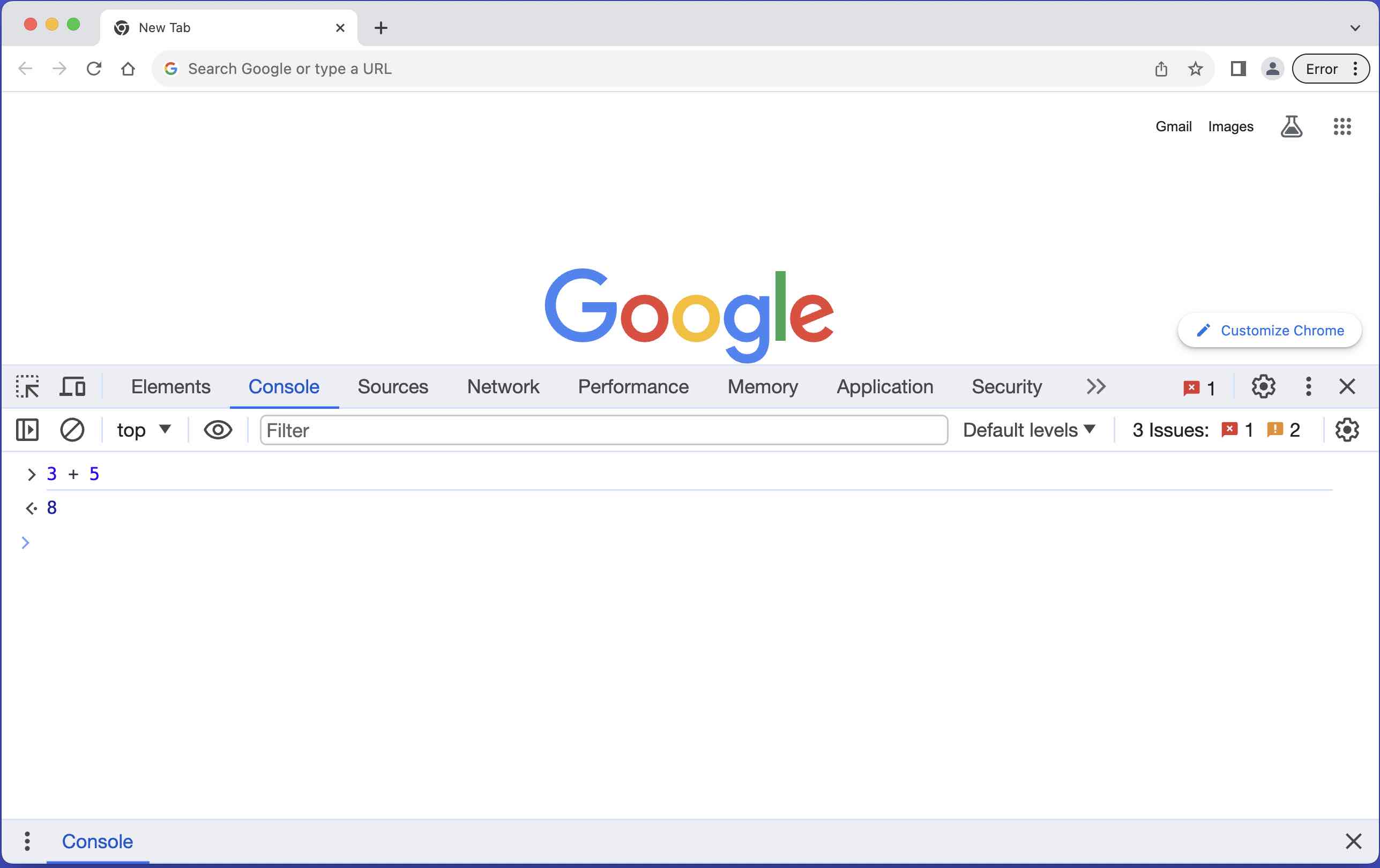The image size is (1380, 868).
Task: Select the drawer Console tab
Action: point(97,841)
